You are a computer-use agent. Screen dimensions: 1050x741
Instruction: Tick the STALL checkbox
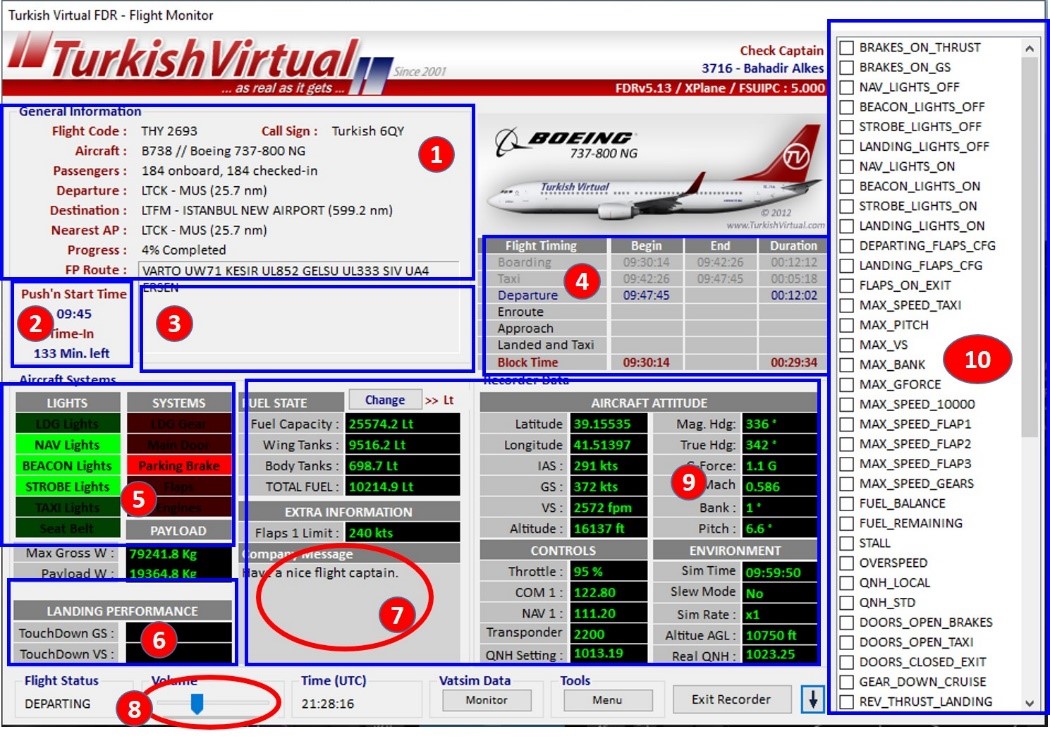point(847,543)
